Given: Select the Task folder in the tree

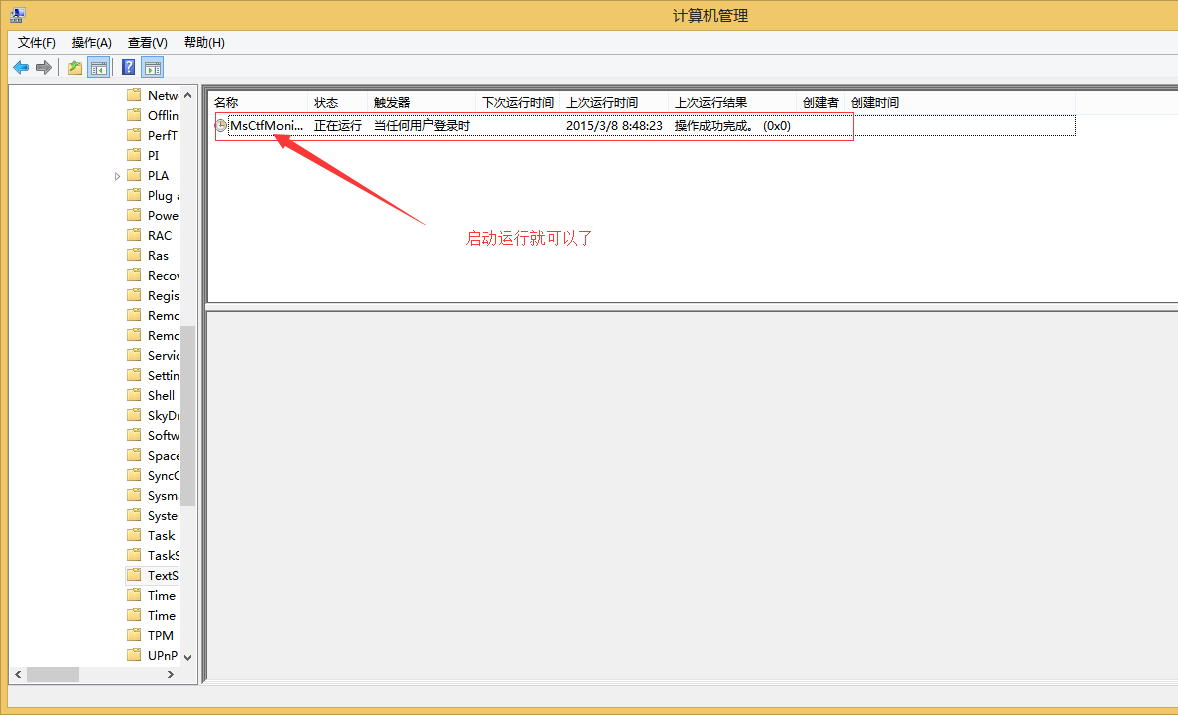Looking at the screenshot, I should point(162,535).
